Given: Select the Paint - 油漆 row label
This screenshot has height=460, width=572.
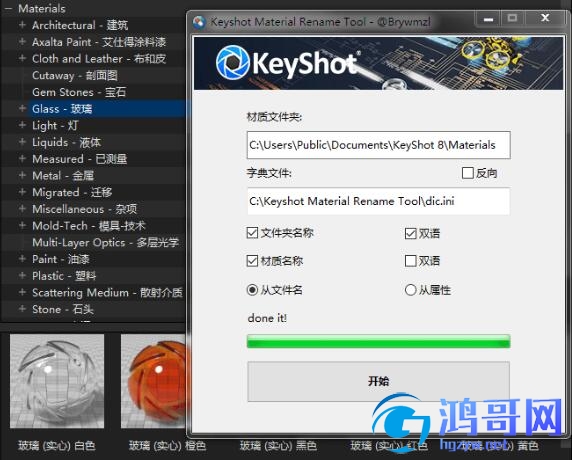Looking at the screenshot, I should [x=61, y=259].
